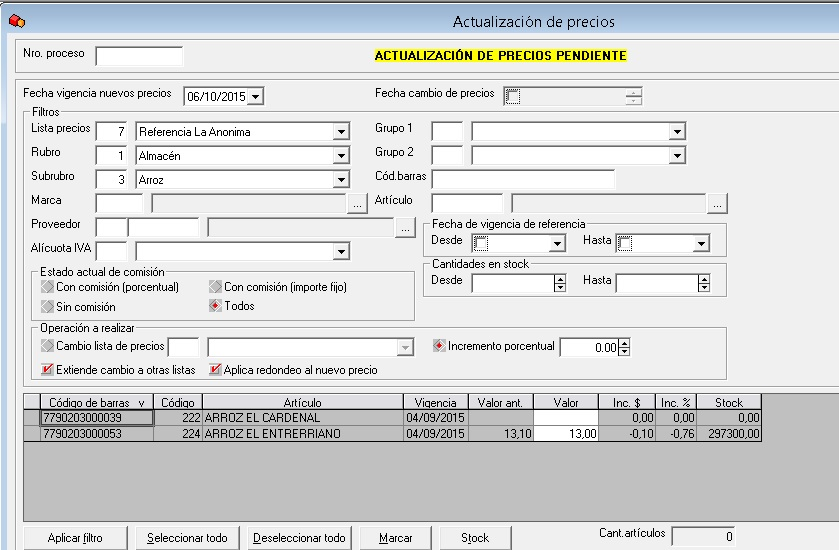Tick the Desde vigencia de referencia checkbox
This screenshot has width=839, height=550.
pos(480,243)
